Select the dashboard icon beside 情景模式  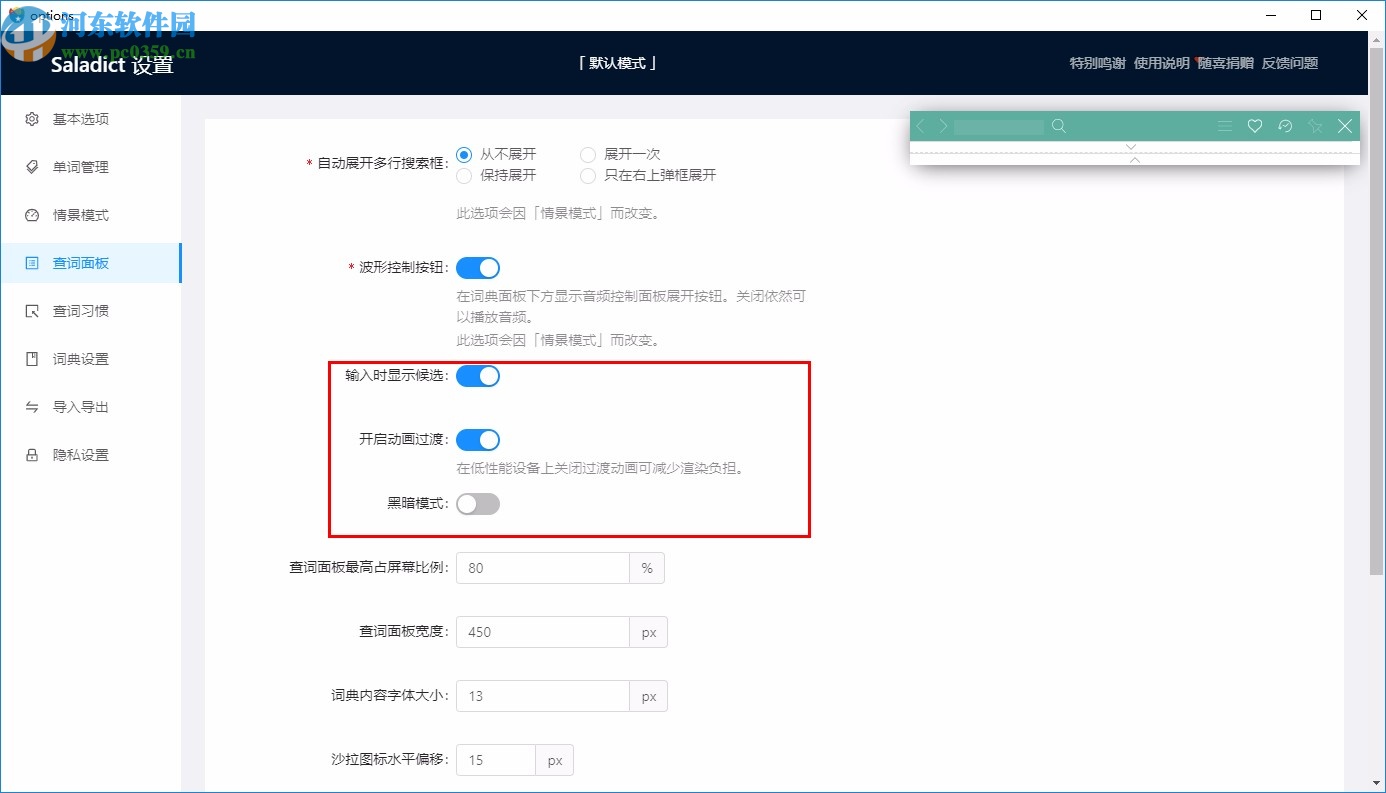point(29,215)
